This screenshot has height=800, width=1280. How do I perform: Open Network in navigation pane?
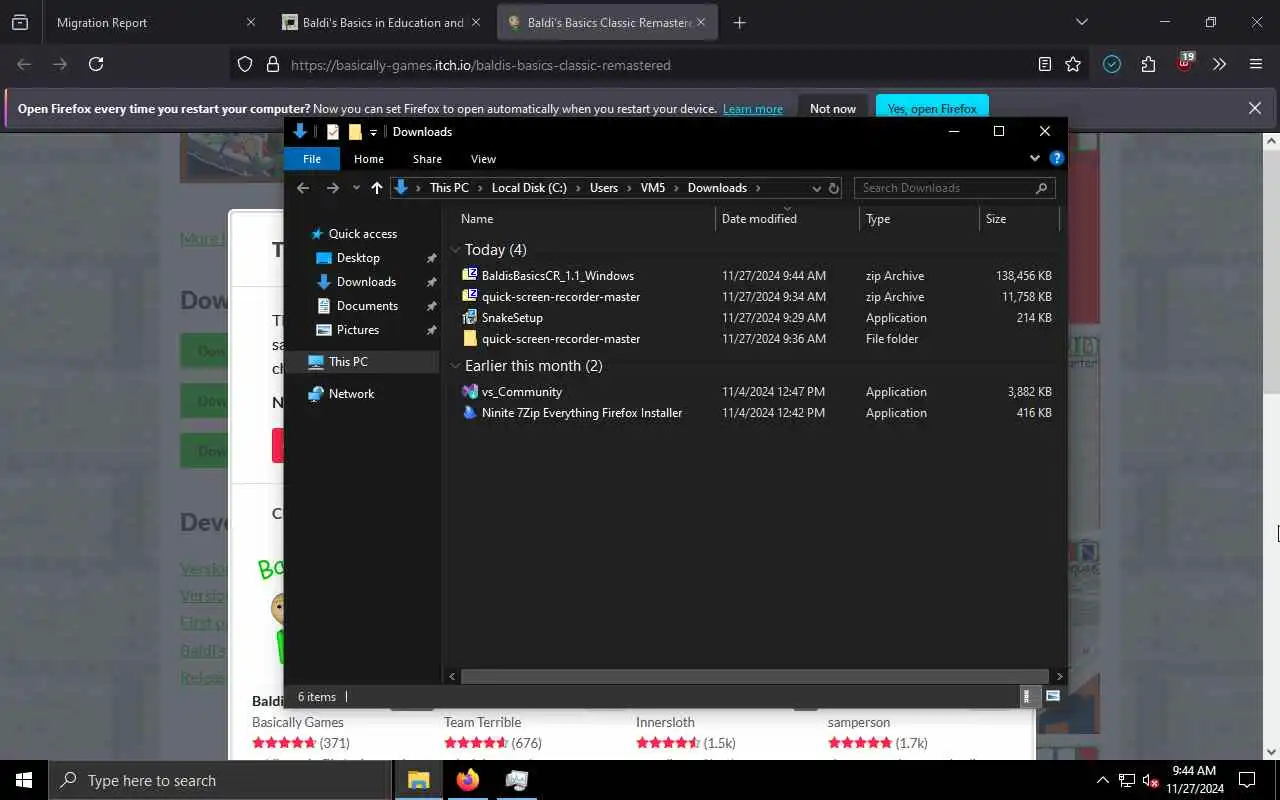tap(351, 394)
